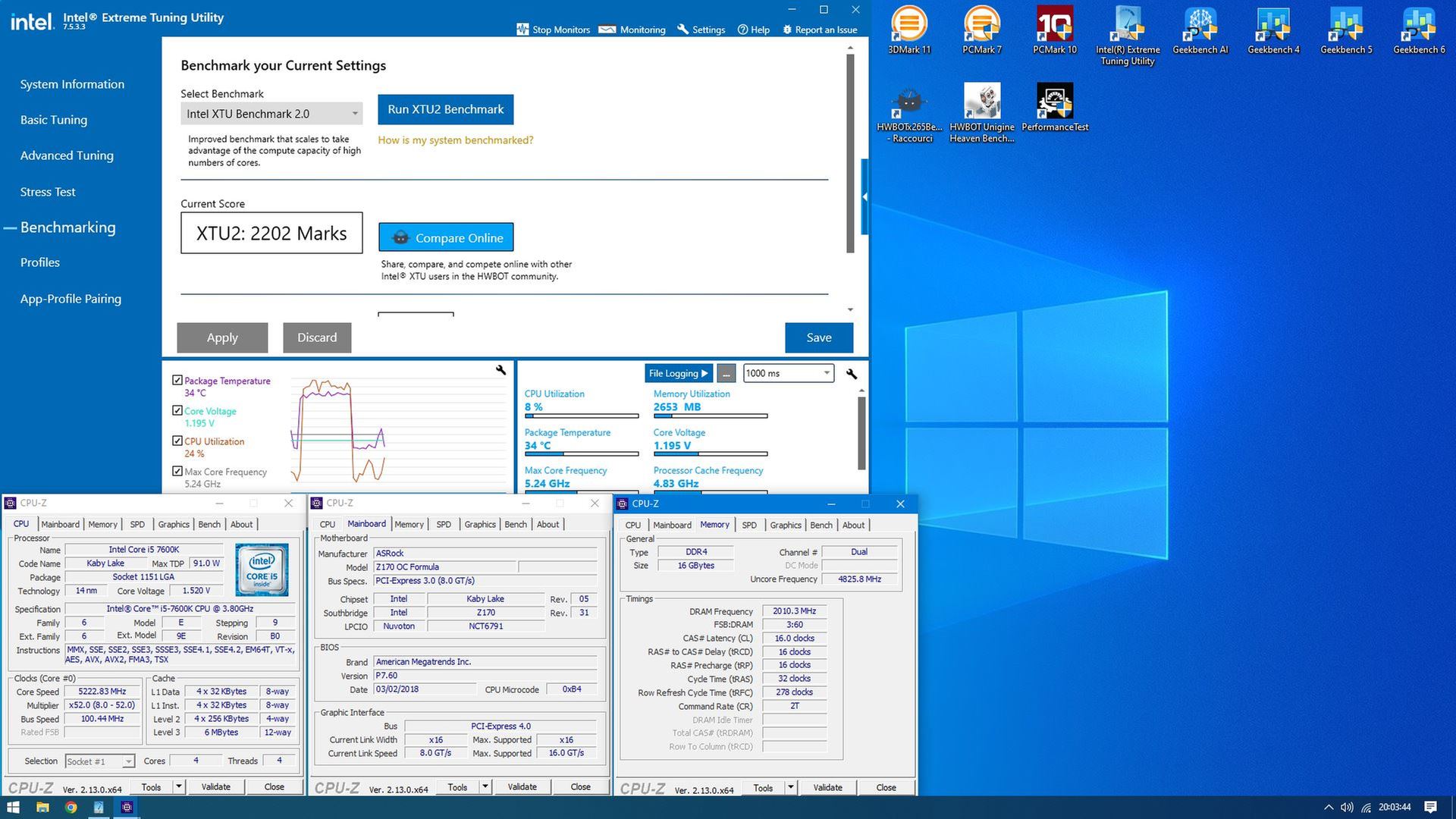Click the file logging browse button
1456x819 pixels.
click(726, 373)
